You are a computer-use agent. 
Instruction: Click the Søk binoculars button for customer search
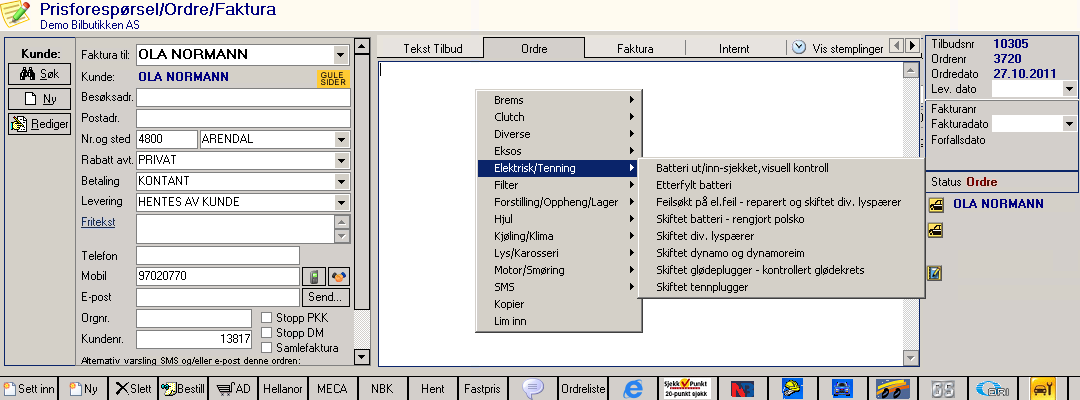[39, 73]
